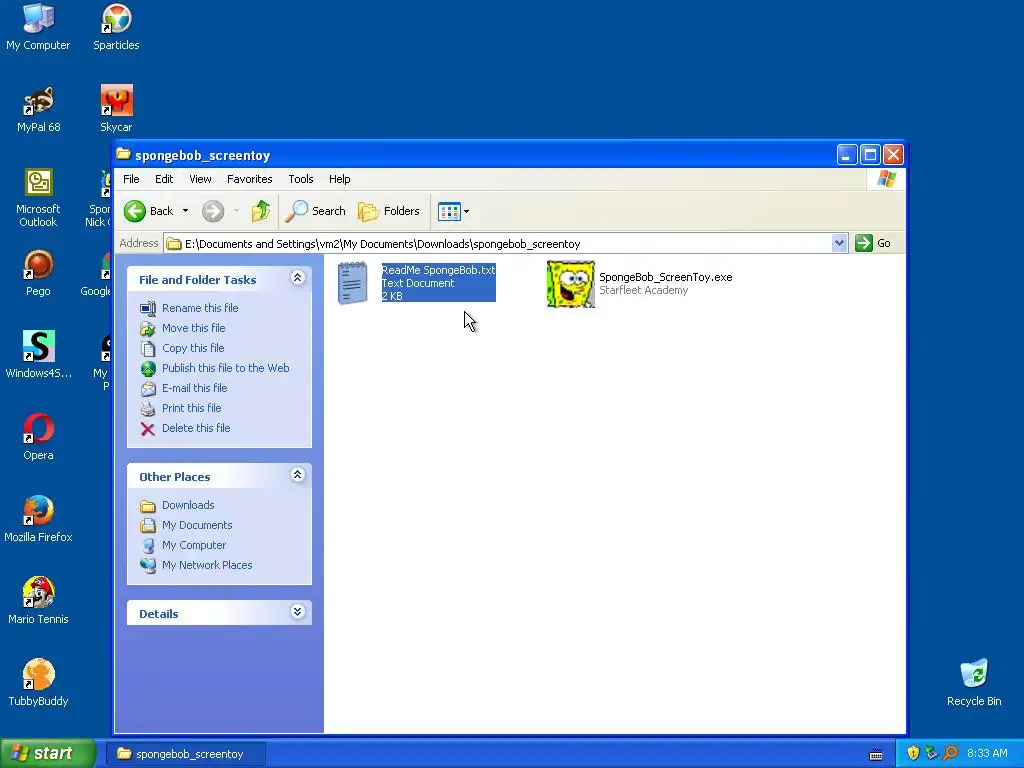Click Copy this file
This screenshot has height=768, width=1024.
(x=182, y=348)
